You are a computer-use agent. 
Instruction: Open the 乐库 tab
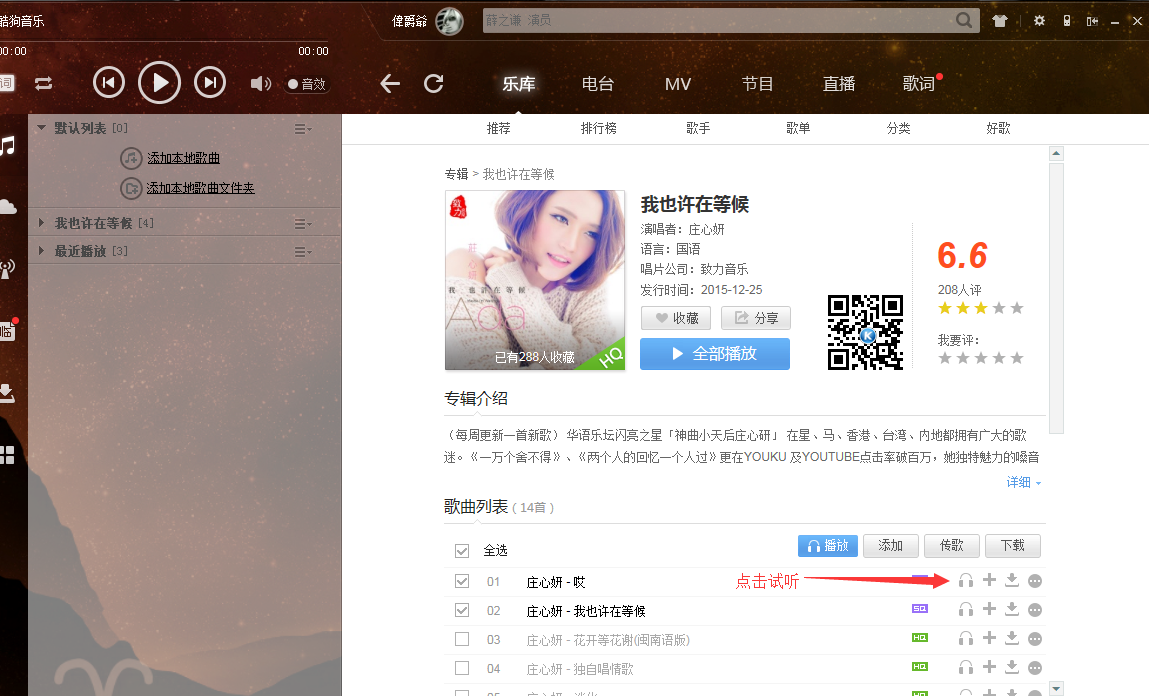click(519, 84)
